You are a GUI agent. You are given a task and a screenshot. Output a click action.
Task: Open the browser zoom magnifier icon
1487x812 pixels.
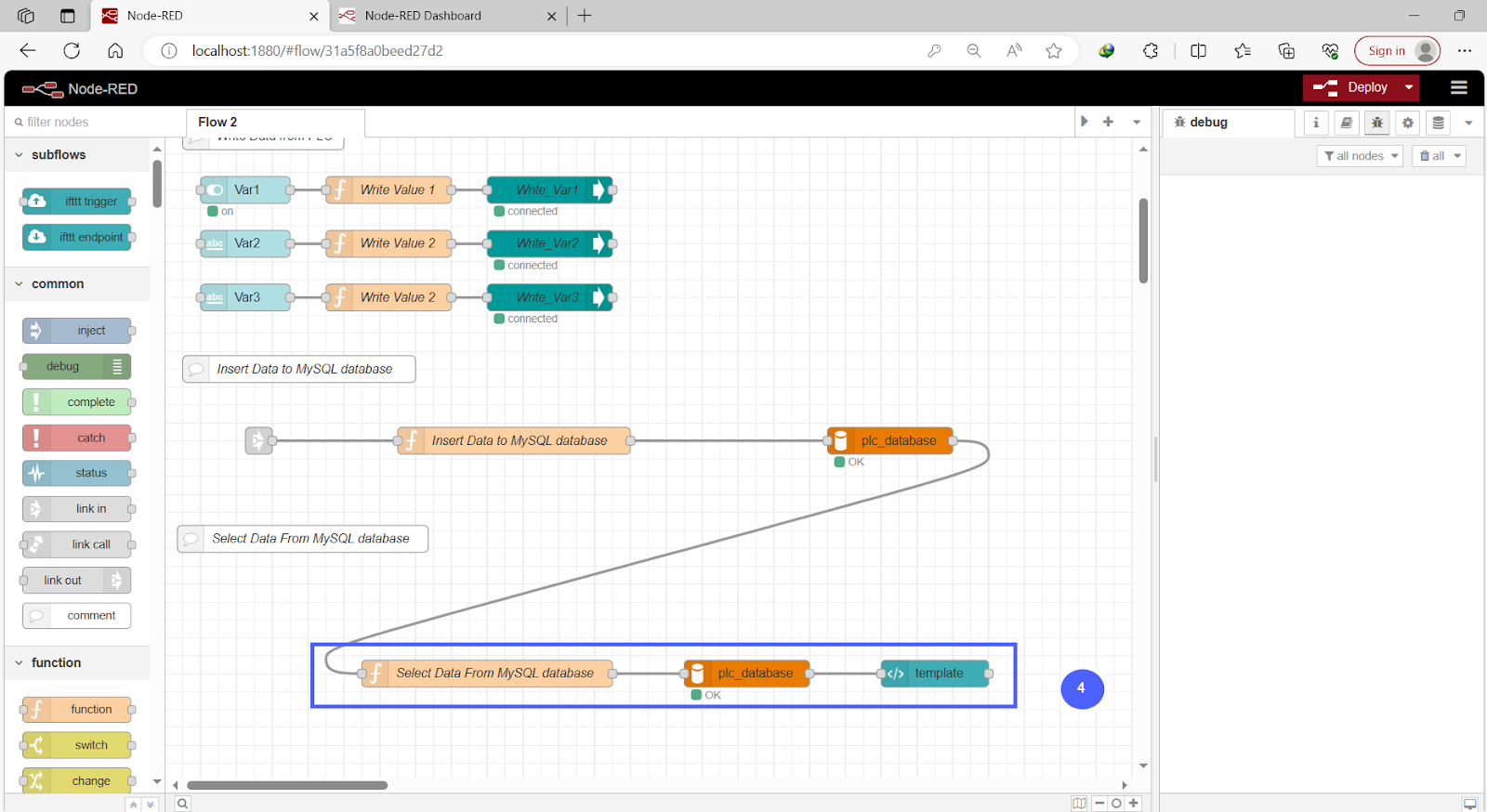click(x=974, y=51)
